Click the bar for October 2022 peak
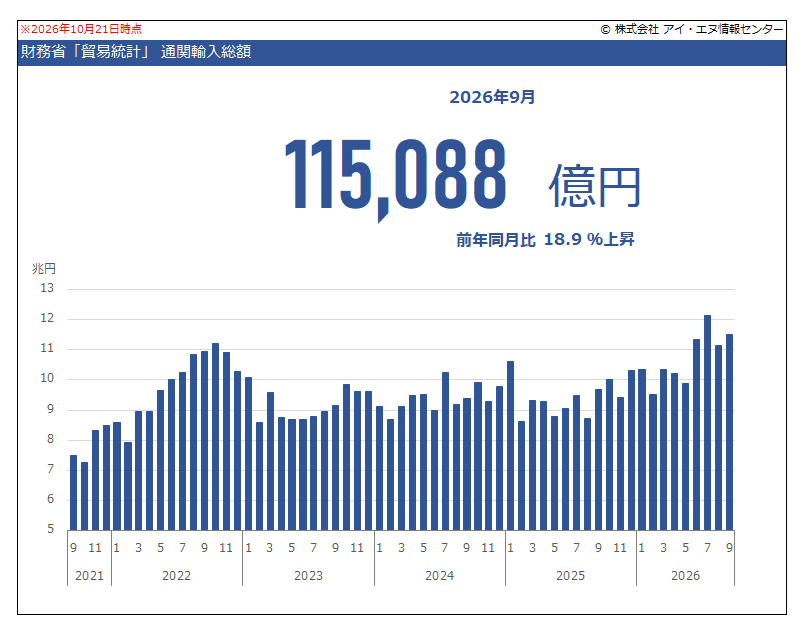This screenshot has width=804, height=635. click(x=215, y=437)
